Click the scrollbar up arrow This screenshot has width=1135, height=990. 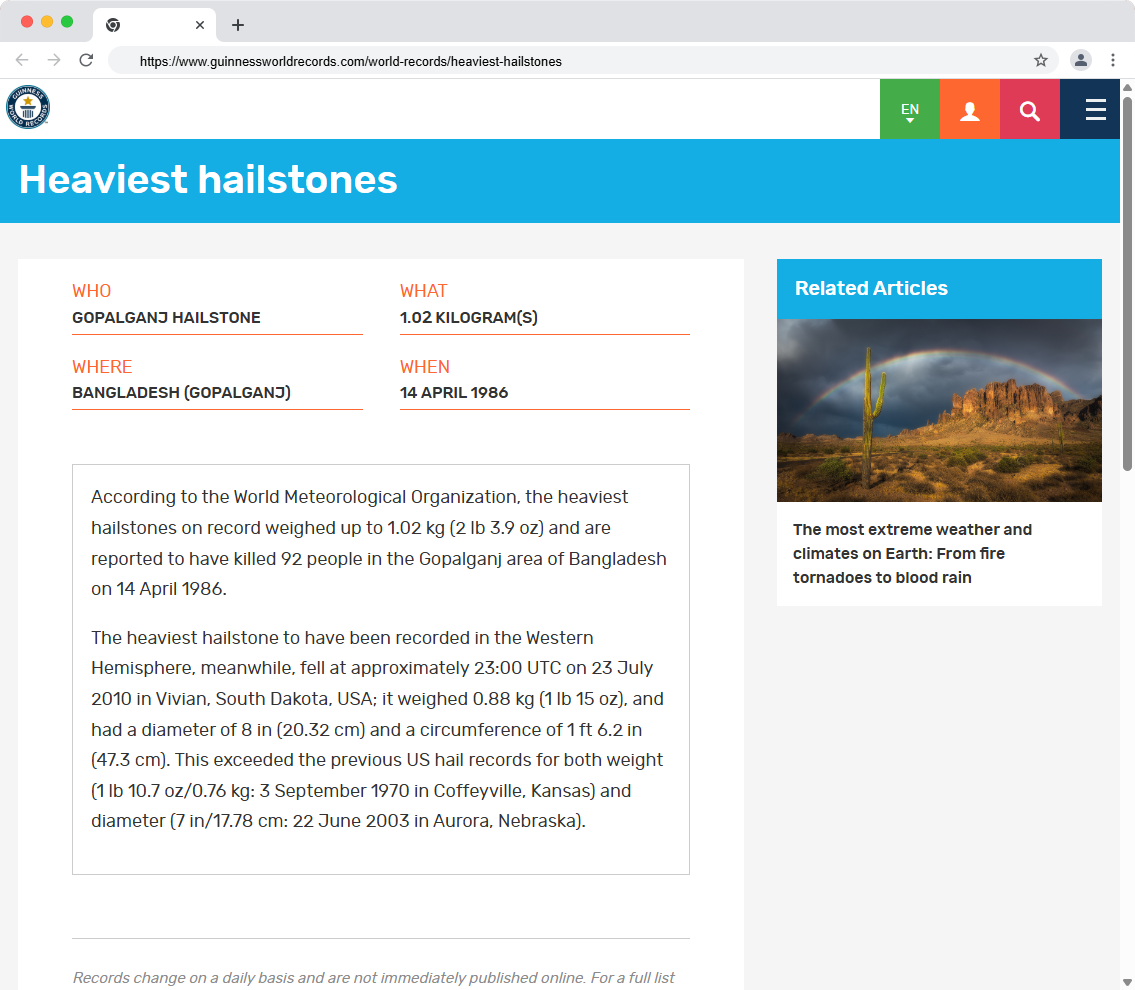click(1127, 87)
